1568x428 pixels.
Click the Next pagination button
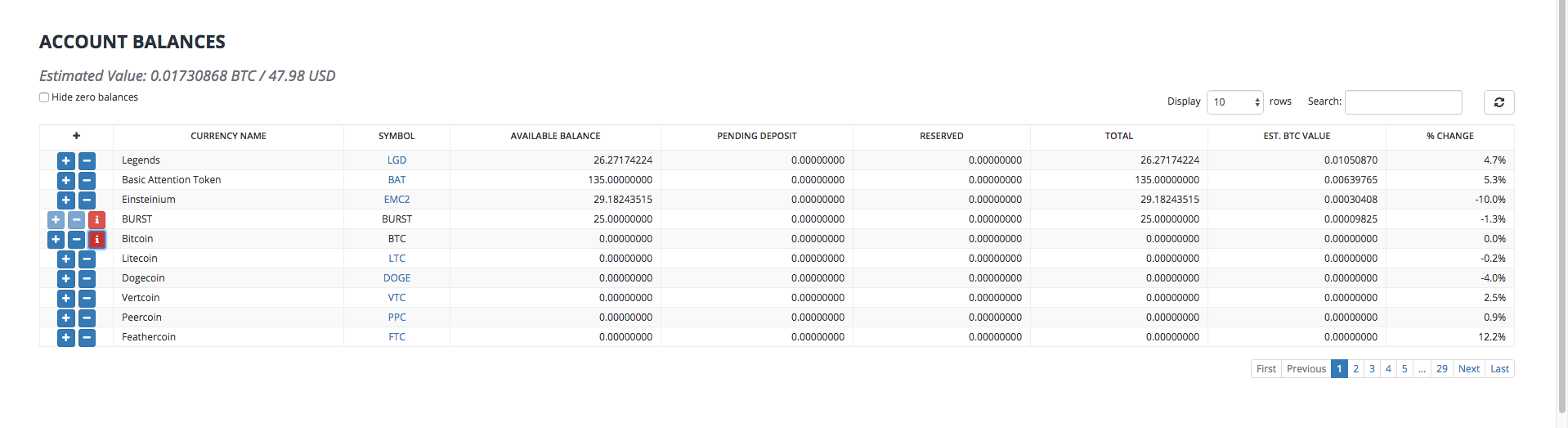click(1468, 369)
